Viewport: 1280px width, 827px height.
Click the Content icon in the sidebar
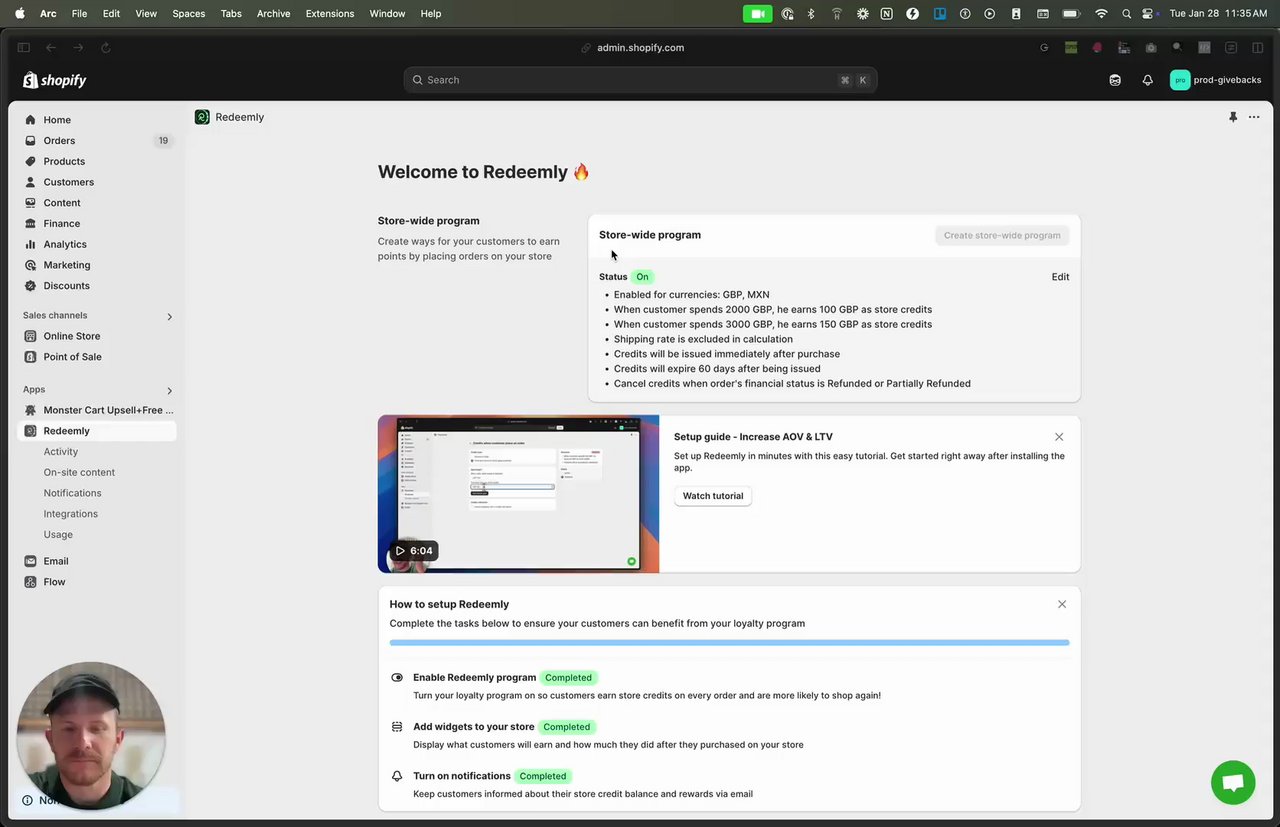(x=30, y=203)
